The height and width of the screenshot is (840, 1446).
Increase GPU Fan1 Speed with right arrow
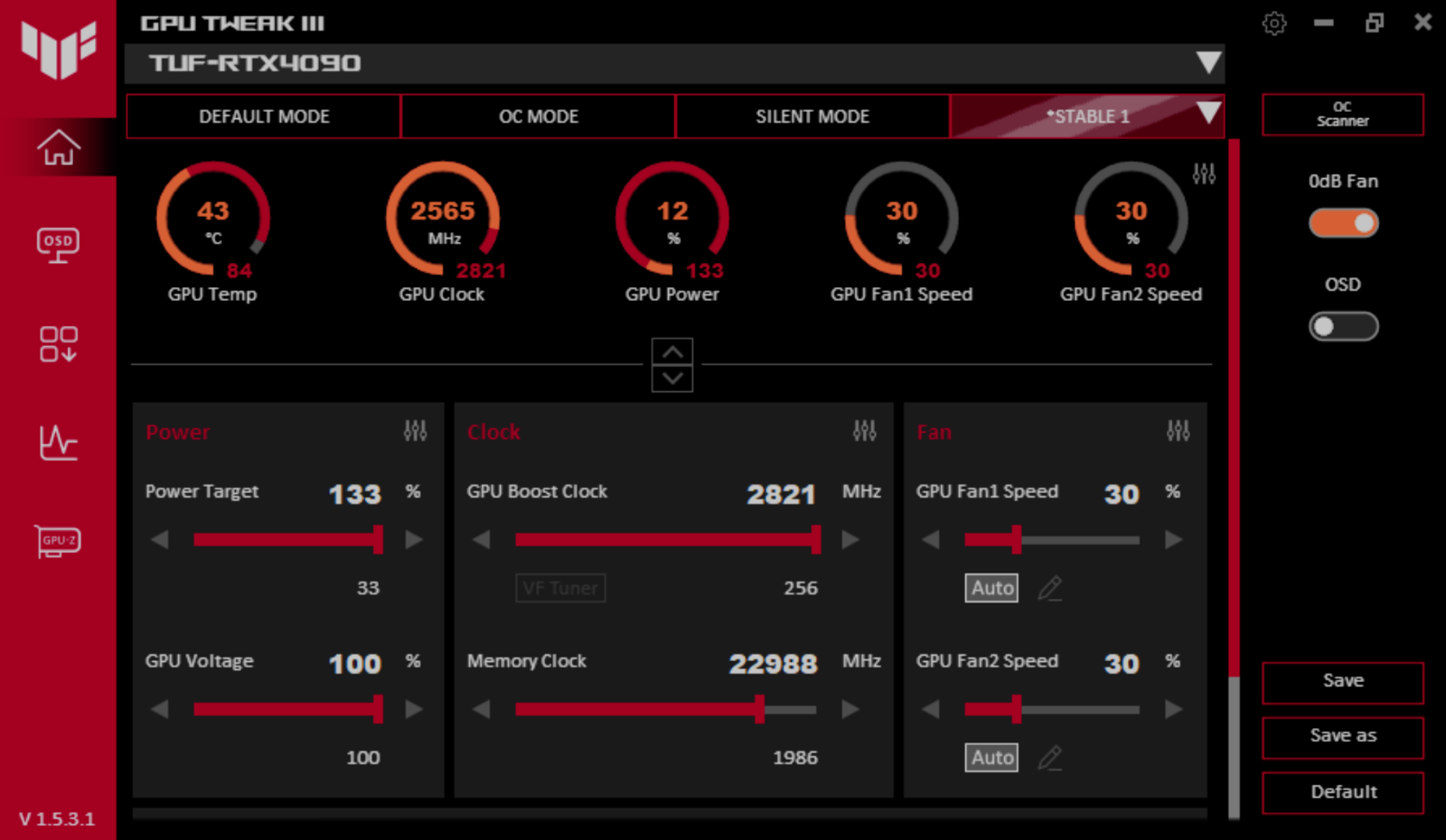pos(1173,540)
